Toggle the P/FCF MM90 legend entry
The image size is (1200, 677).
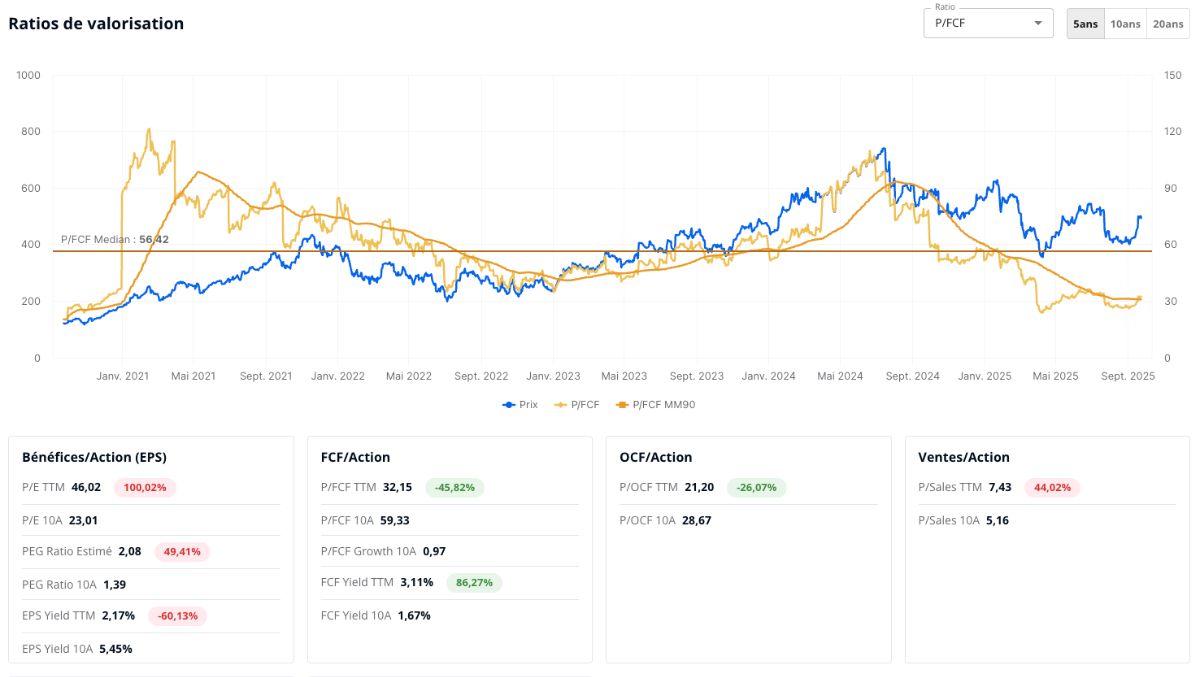click(x=656, y=405)
